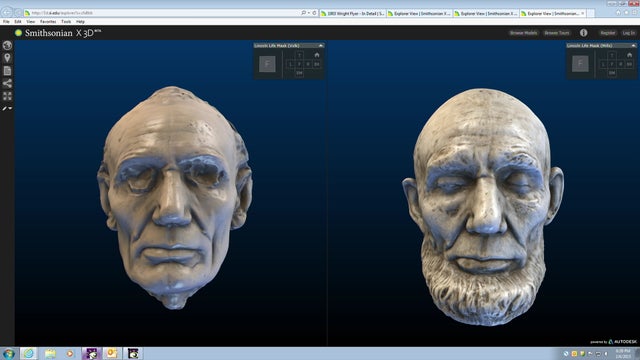640x360 pixels.
Task: Select R right view in right panel
Action: tap(621, 64)
